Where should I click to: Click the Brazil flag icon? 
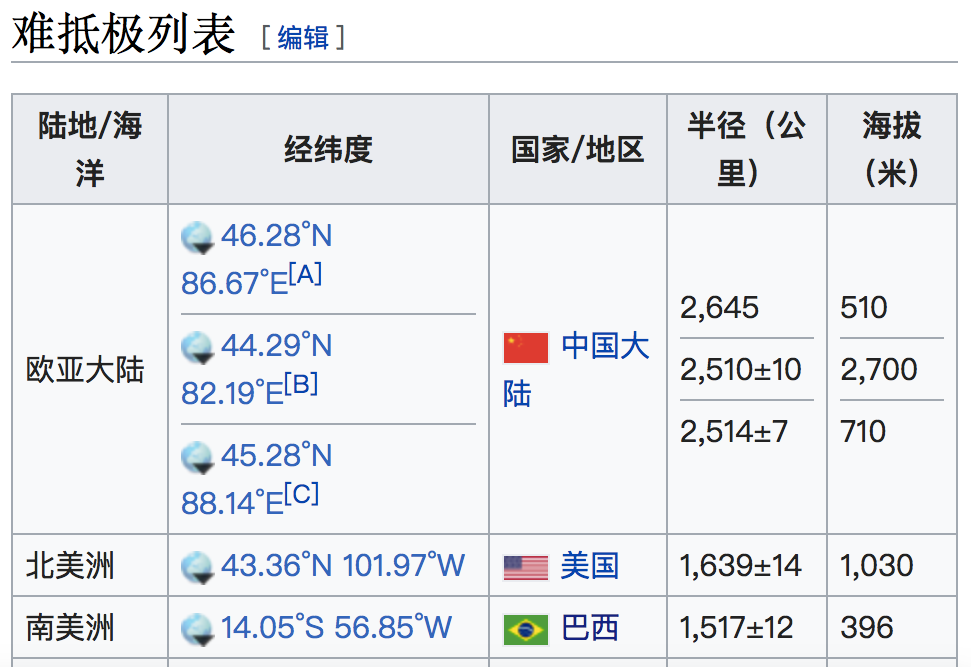point(526,629)
